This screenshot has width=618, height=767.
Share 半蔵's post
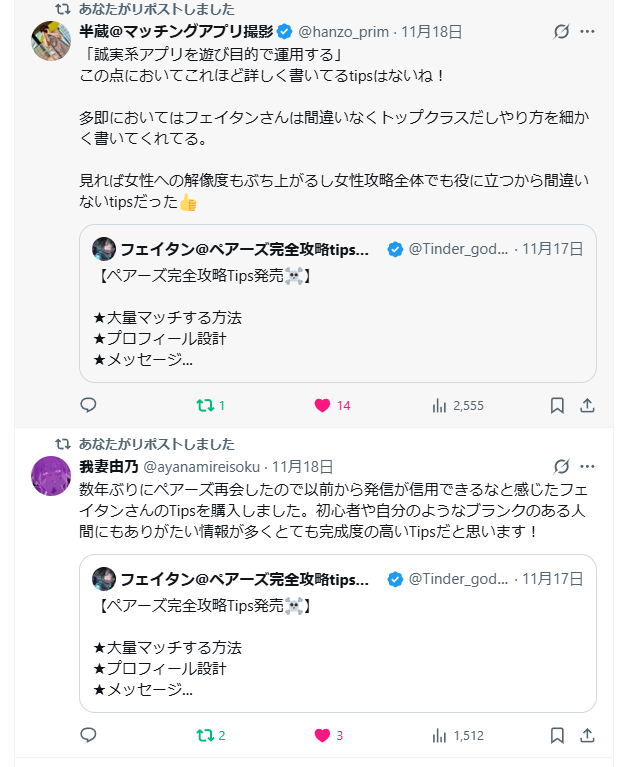(x=588, y=405)
